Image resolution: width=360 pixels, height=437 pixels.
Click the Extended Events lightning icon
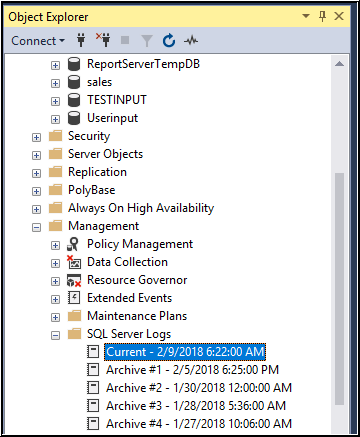74,297
